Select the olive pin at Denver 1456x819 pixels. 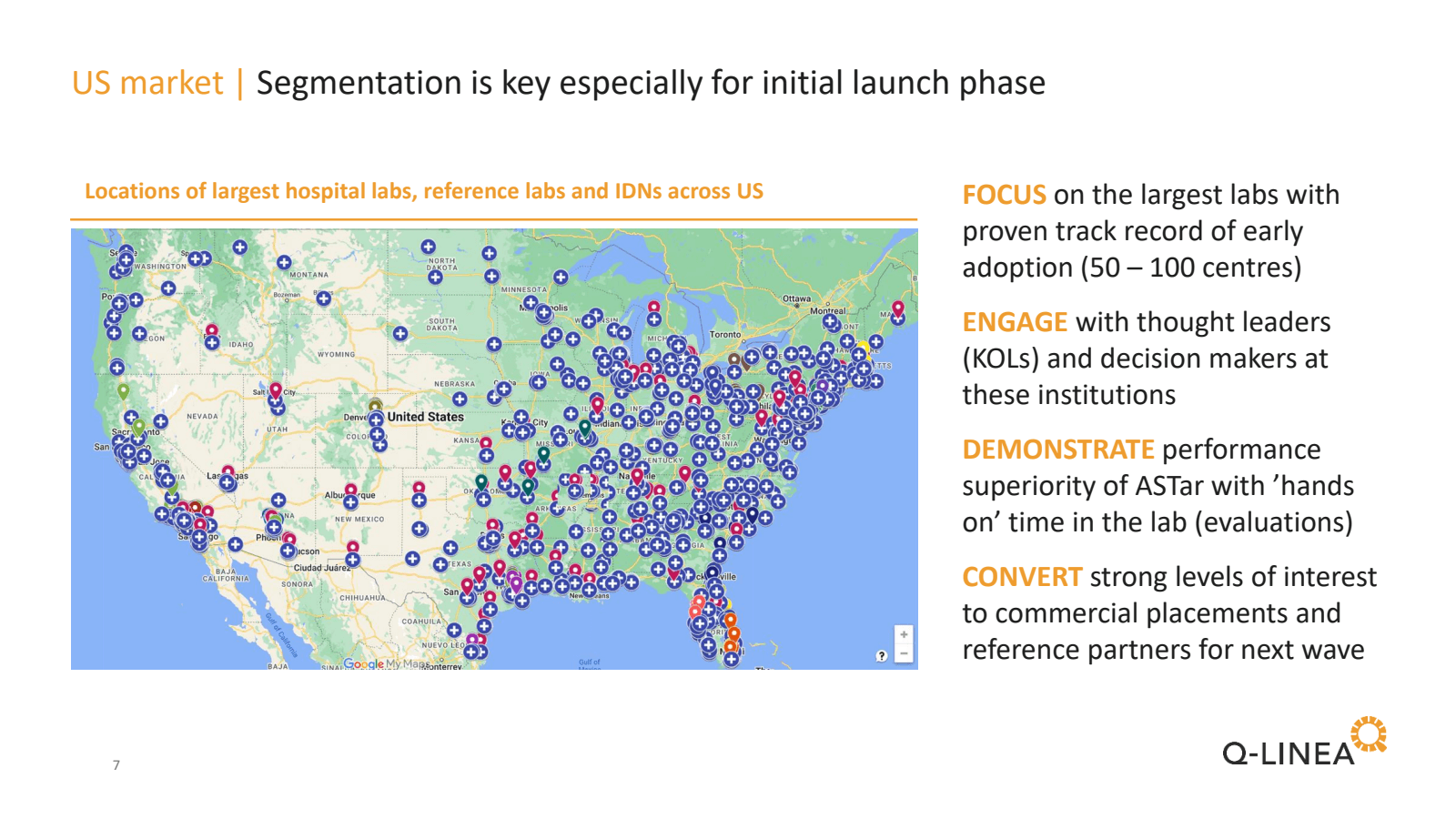(x=375, y=406)
